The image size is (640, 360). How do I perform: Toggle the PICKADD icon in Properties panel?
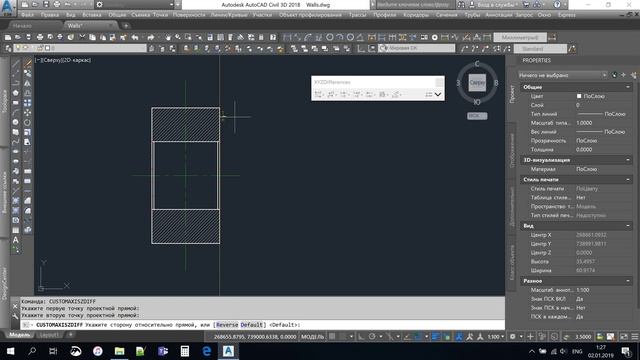tap(614, 75)
